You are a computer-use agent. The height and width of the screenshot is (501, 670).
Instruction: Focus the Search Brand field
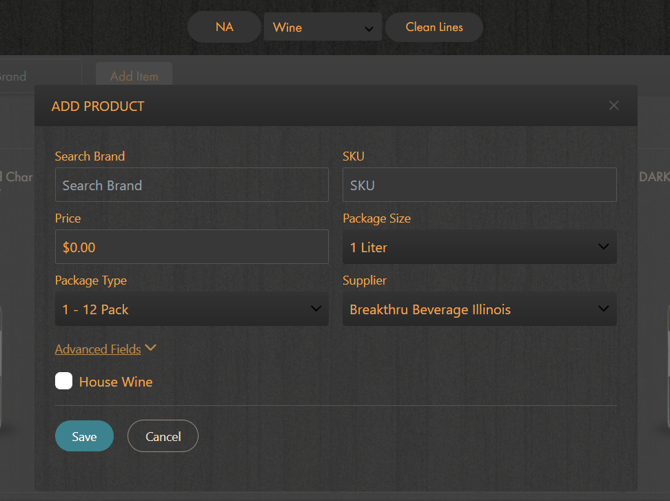pos(191,185)
